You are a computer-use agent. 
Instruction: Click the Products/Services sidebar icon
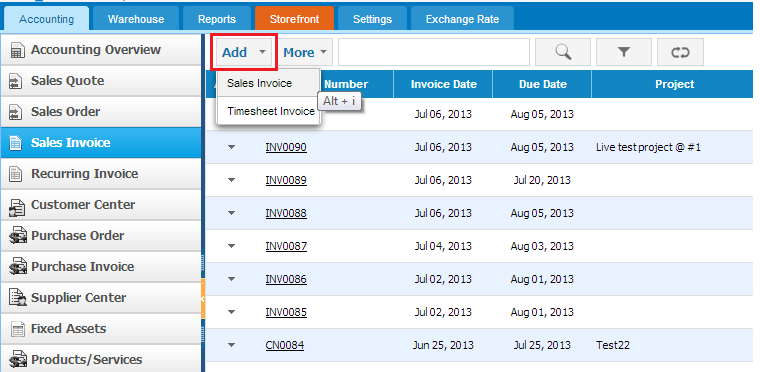tap(18, 360)
